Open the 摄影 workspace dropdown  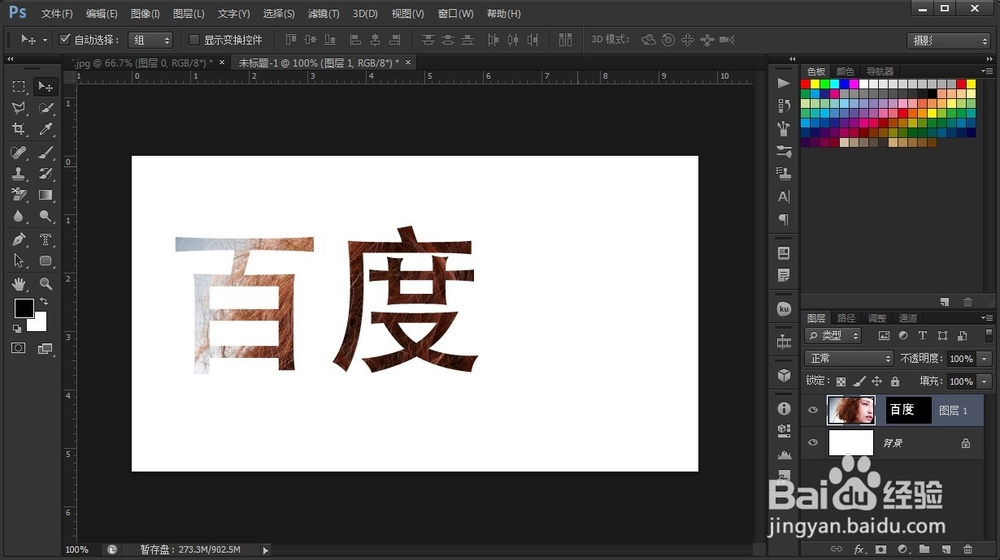click(948, 40)
